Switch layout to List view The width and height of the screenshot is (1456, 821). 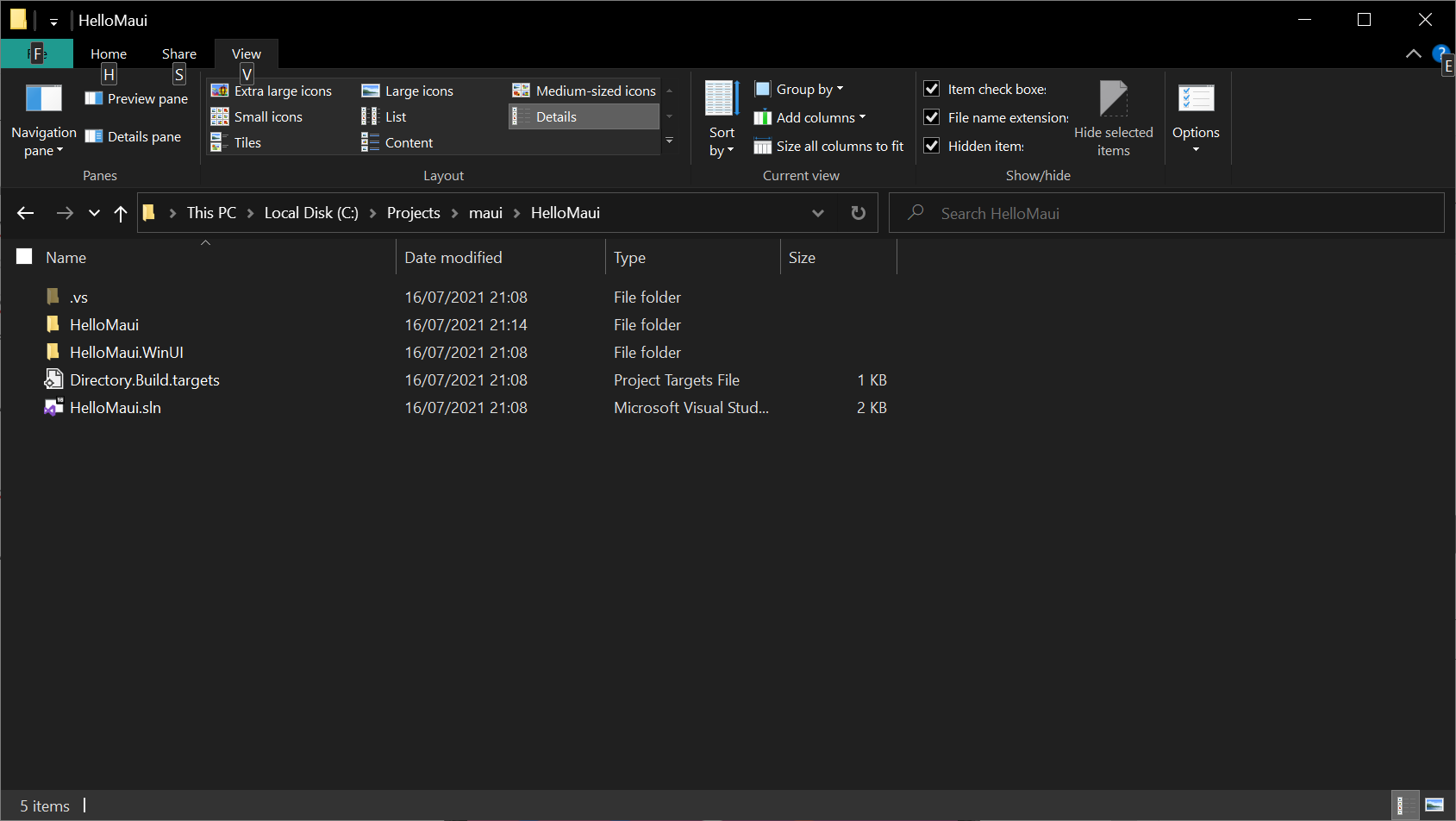395,116
